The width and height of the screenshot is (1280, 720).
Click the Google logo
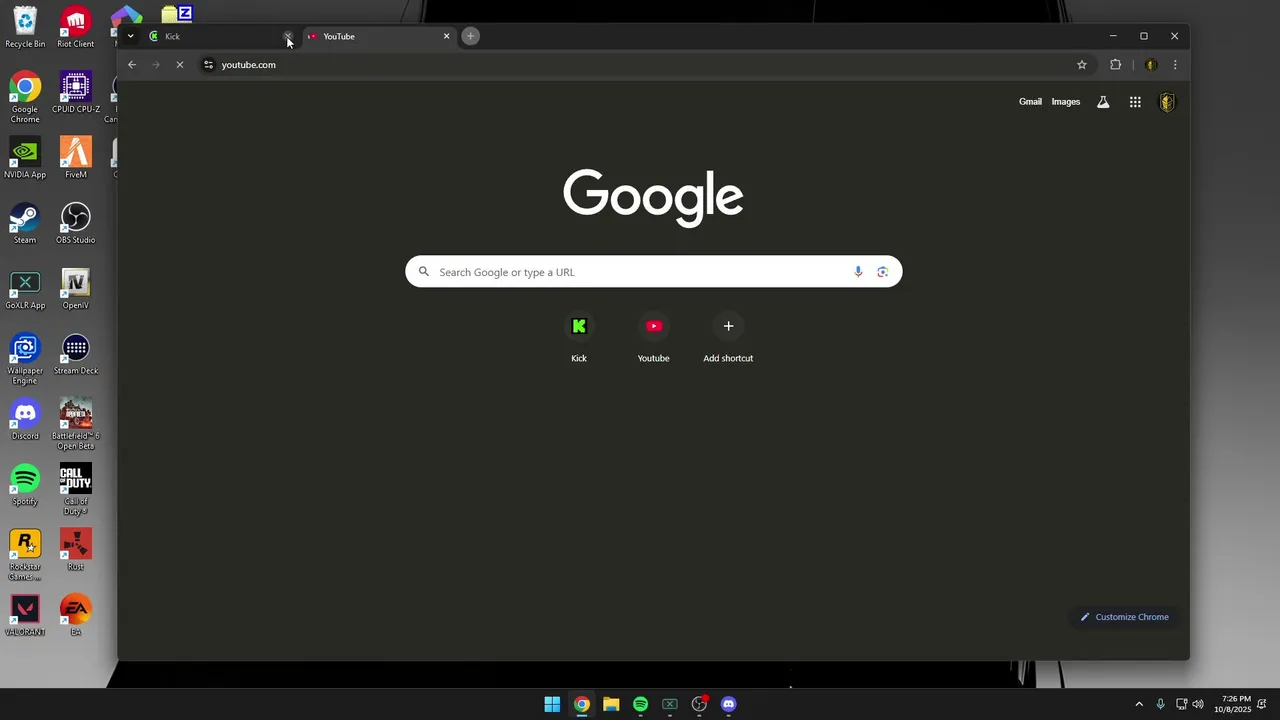(x=653, y=197)
